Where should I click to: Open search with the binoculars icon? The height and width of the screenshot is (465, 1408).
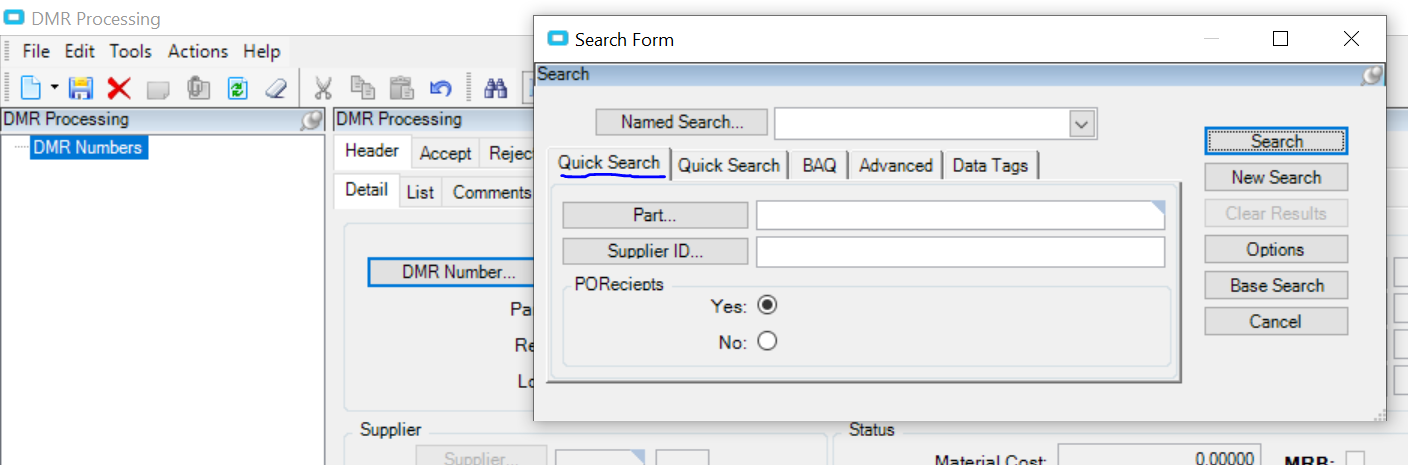point(496,88)
